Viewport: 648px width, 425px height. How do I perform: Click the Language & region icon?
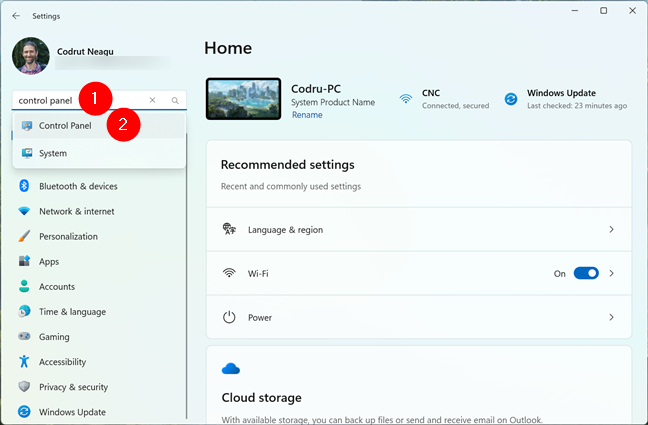[x=229, y=229]
